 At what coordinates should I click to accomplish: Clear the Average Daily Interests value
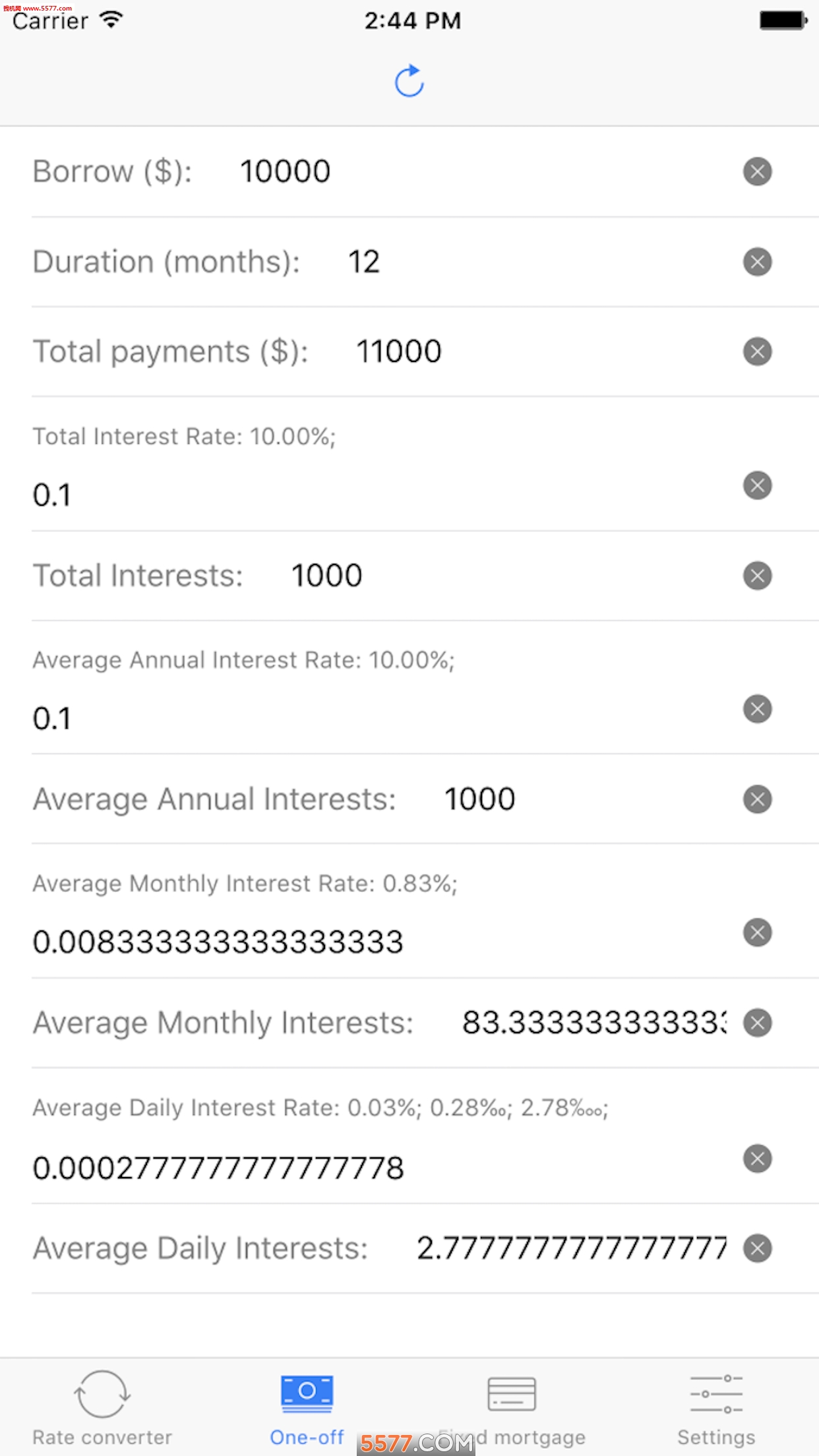point(757,1248)
